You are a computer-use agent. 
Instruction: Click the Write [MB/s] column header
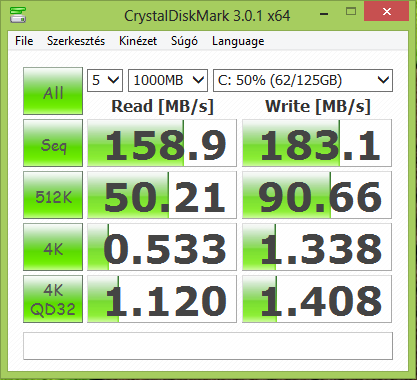coord(318,107)
